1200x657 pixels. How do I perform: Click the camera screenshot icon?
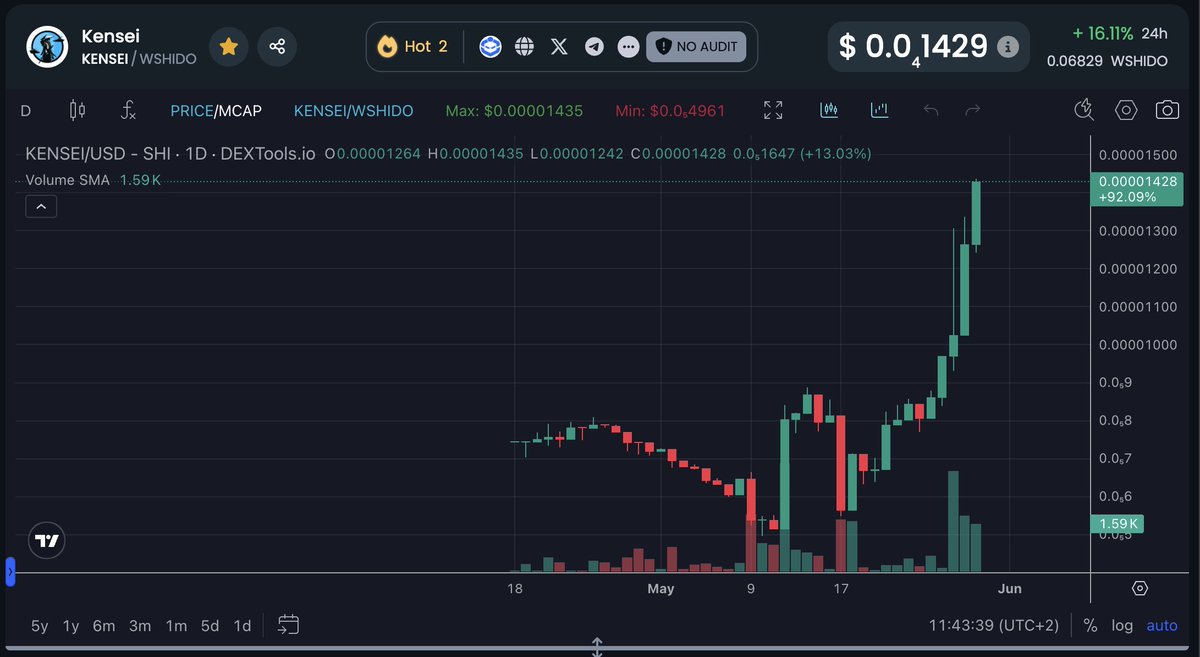point(1169,110)
